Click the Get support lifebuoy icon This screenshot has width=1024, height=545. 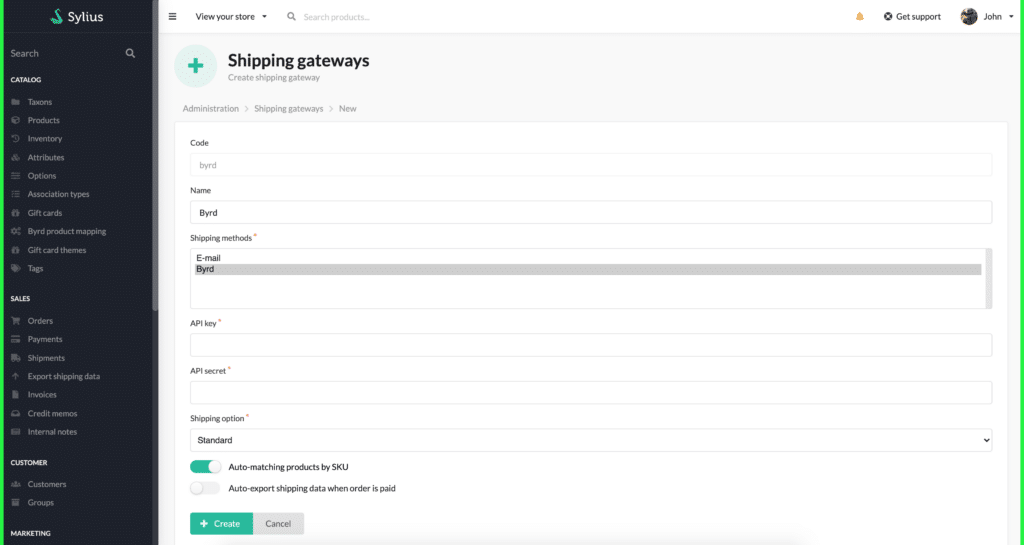888,16
